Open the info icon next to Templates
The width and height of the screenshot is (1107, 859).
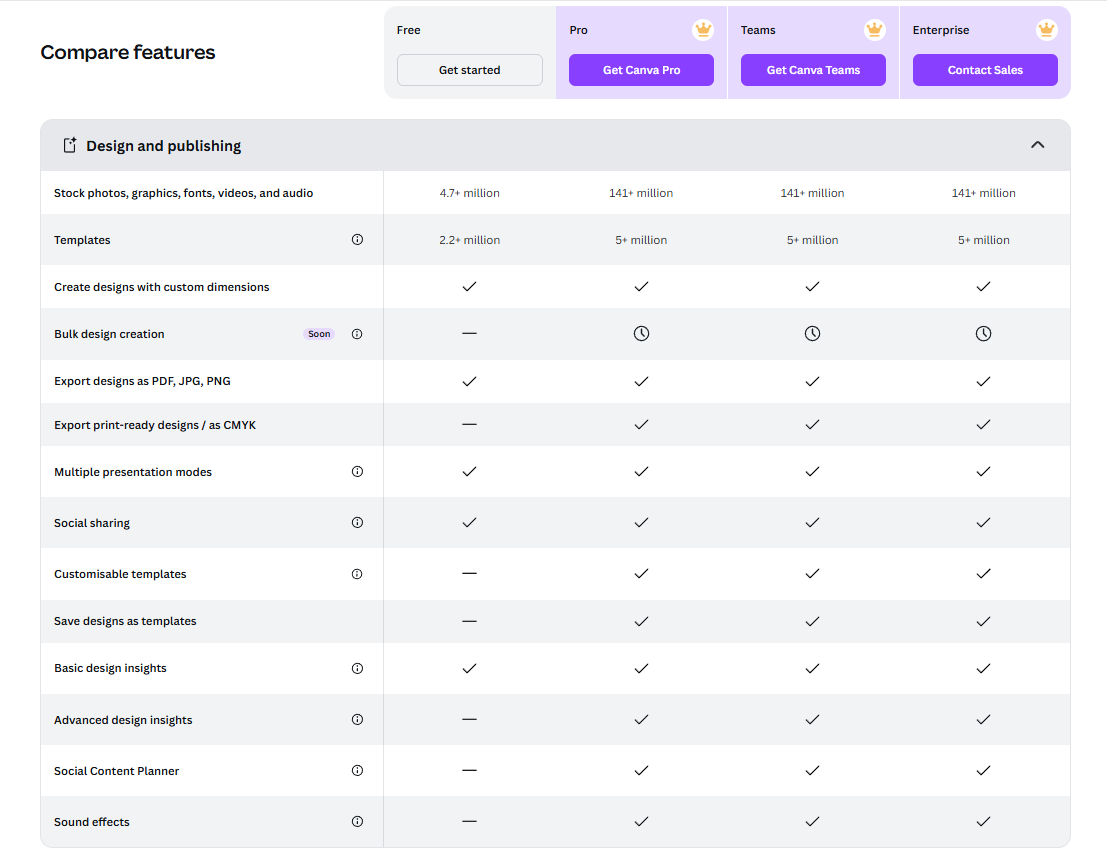[x=357, y=239]
